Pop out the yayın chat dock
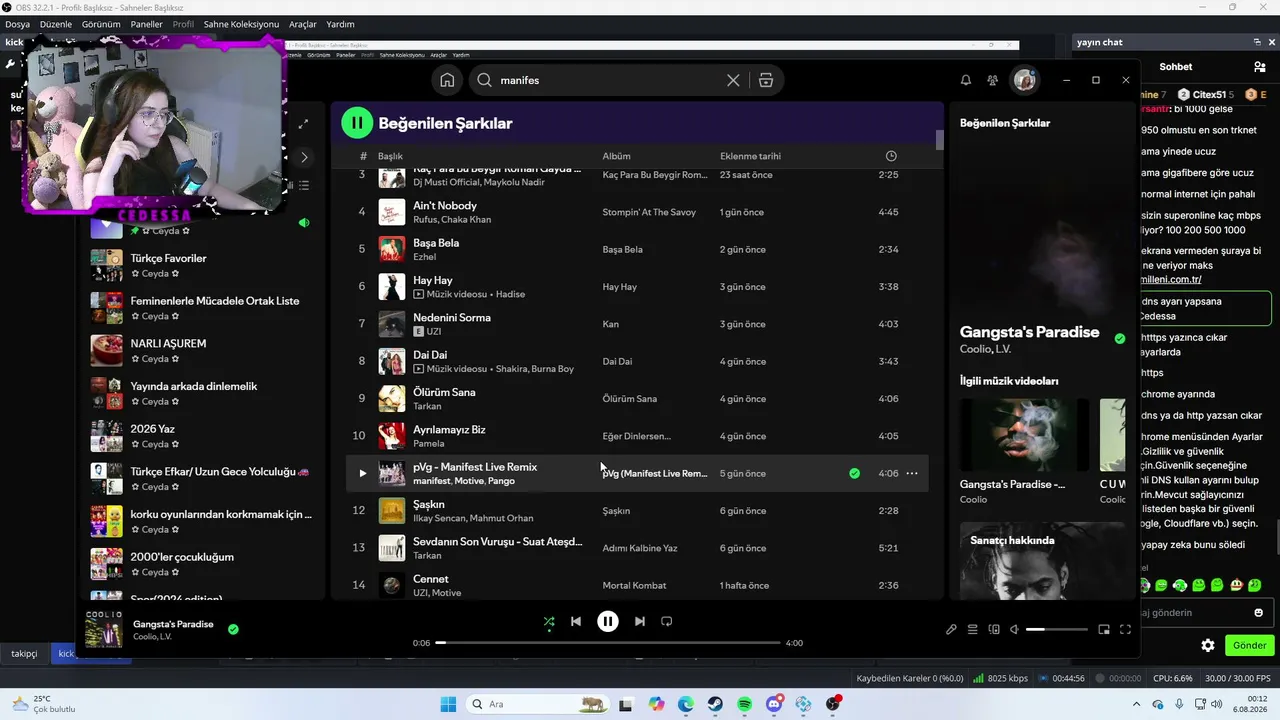1280x720 pixels. pos(1257,42)
